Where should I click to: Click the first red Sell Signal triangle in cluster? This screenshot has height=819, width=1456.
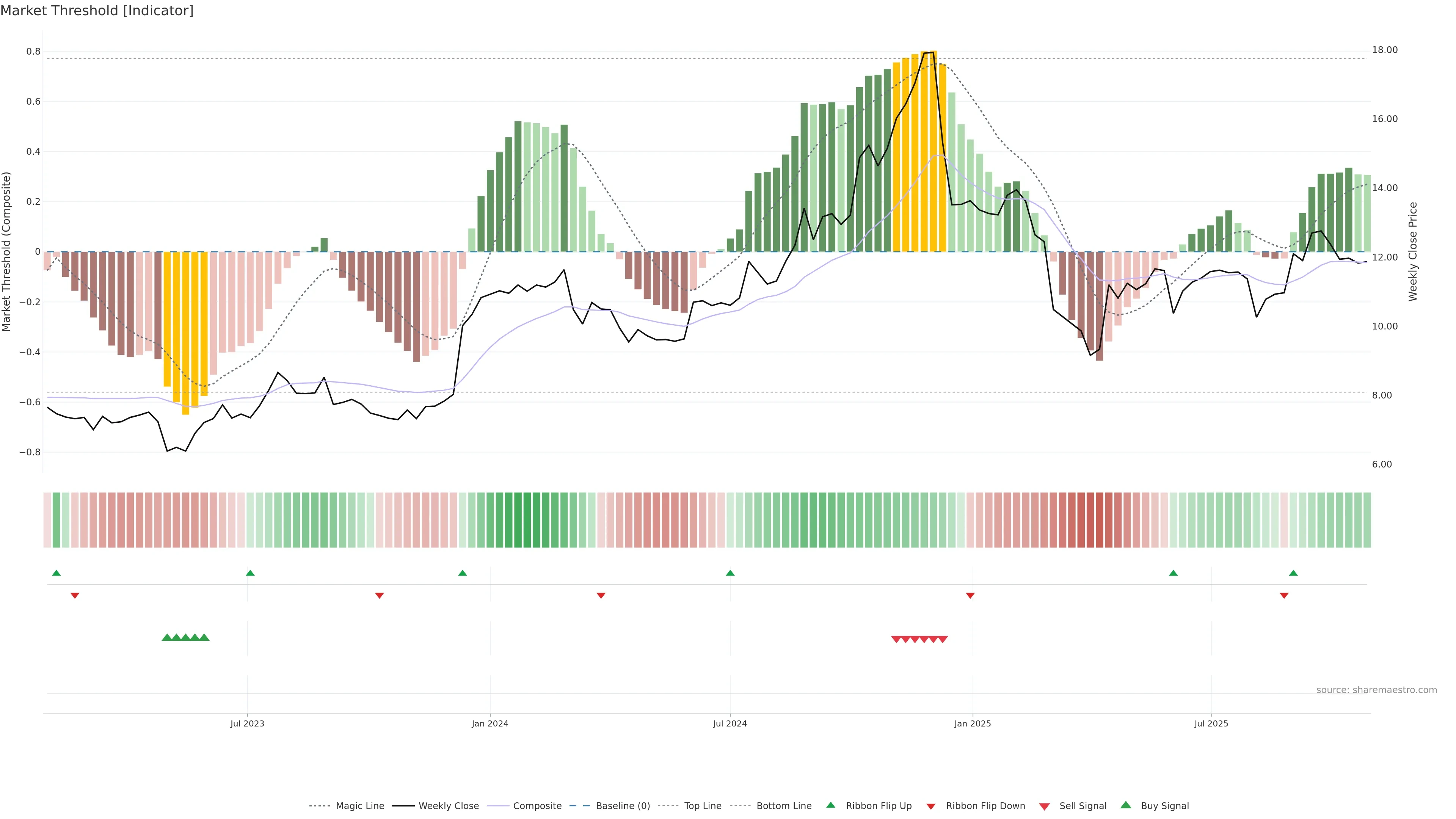[x=896, y=639]
